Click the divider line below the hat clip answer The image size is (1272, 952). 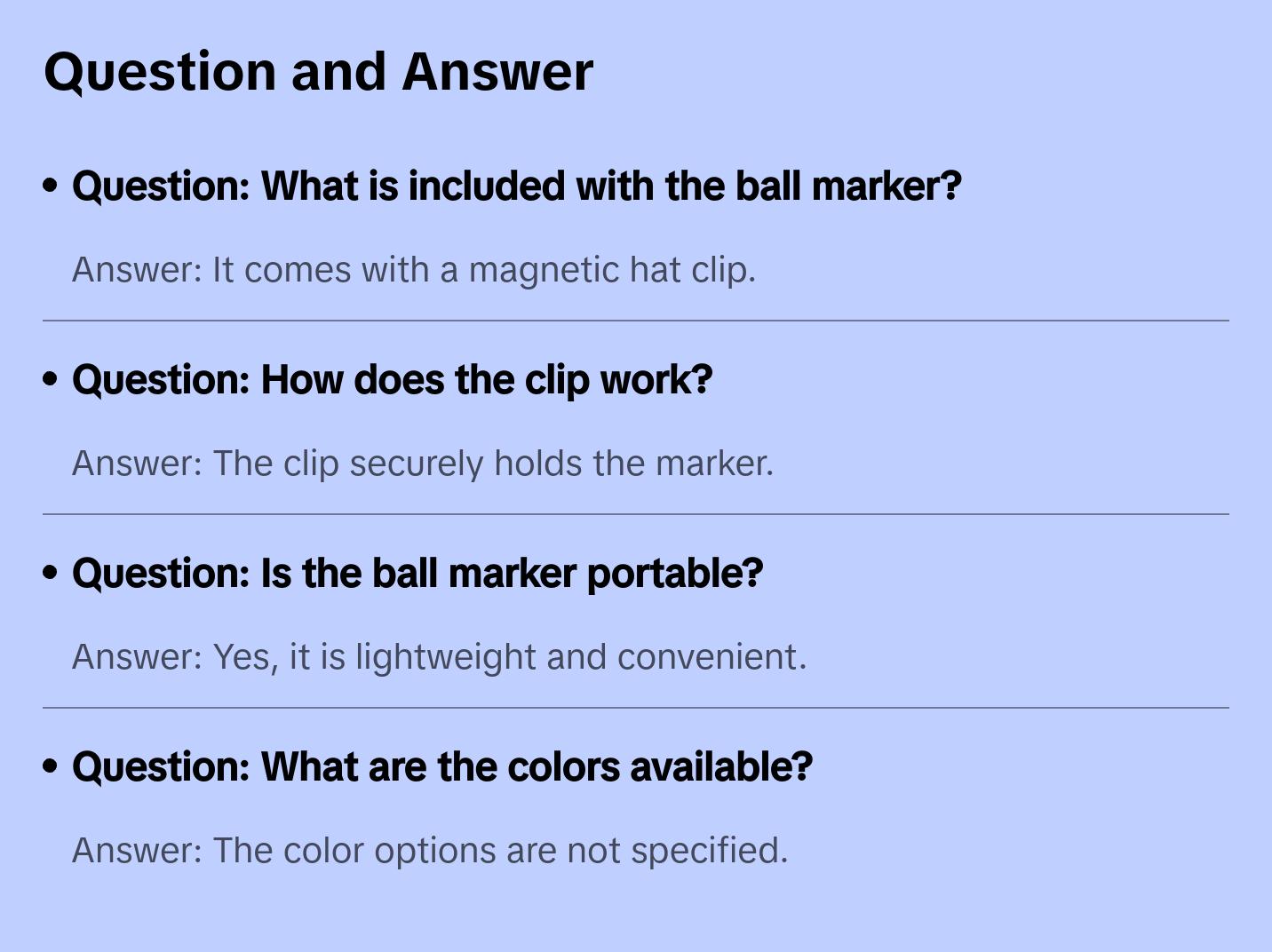(636, 321)
